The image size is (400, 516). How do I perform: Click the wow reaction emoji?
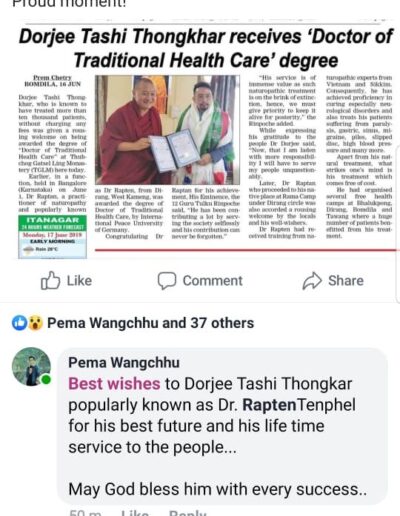pos(35,323)
